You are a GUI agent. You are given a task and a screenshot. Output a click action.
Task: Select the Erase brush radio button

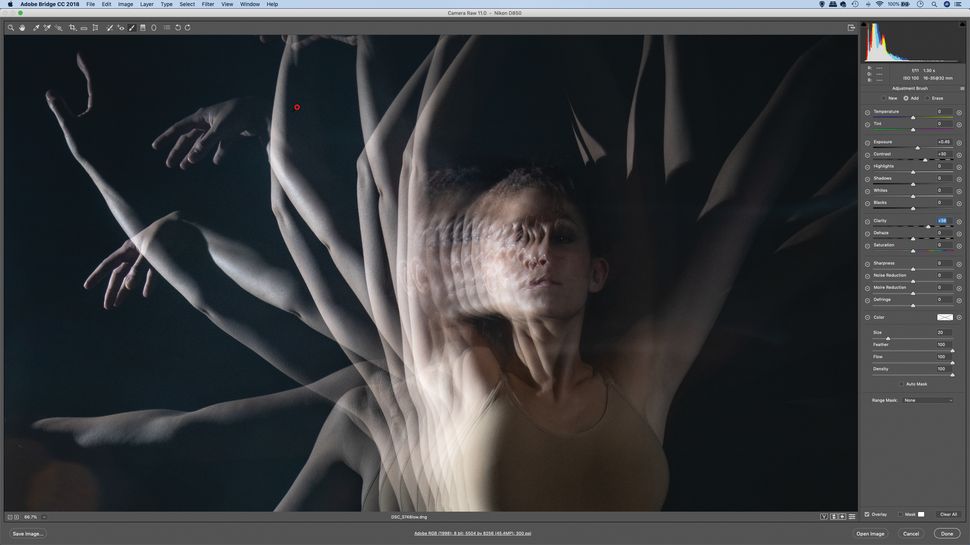pyautogui.click(x=927, y=98)
